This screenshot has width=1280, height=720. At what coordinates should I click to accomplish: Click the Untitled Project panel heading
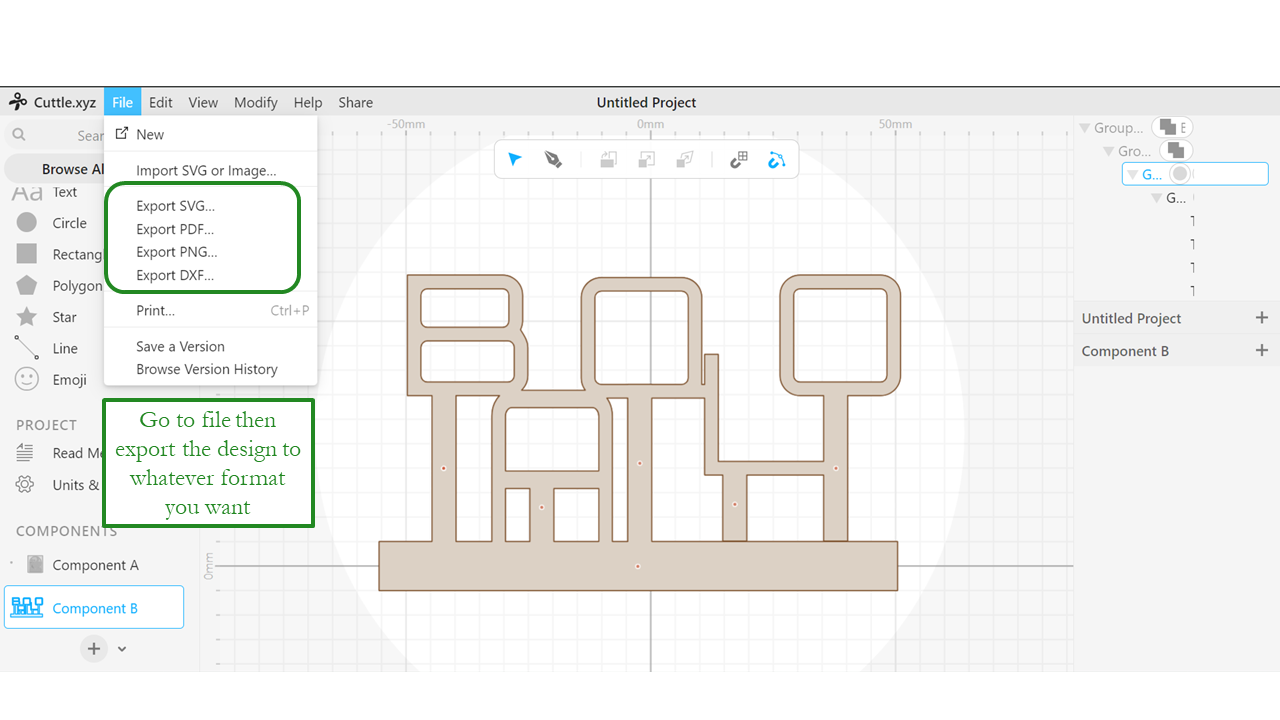click(x=1131, y=318)
